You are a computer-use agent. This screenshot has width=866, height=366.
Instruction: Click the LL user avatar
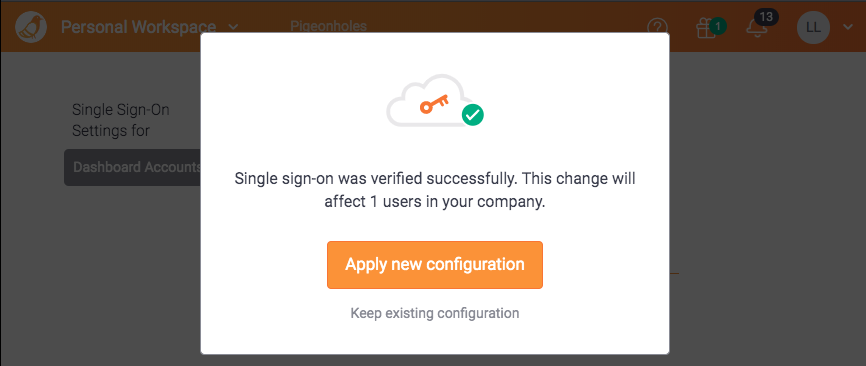coord(814,28)
